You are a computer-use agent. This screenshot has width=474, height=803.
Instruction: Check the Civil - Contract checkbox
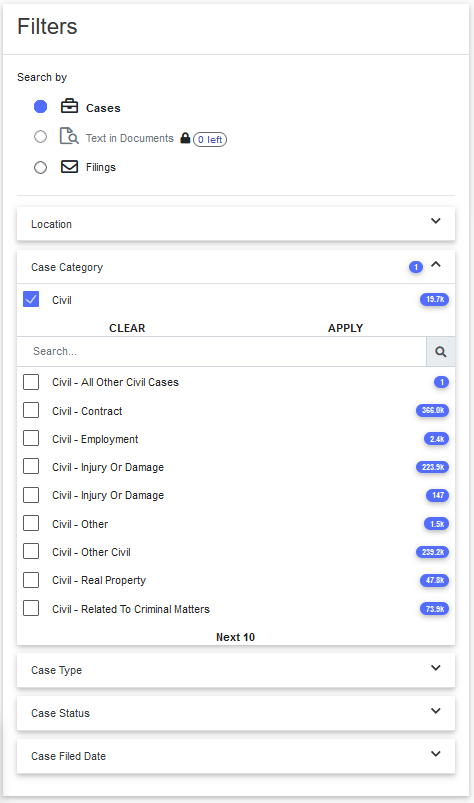tap(31, 410)
